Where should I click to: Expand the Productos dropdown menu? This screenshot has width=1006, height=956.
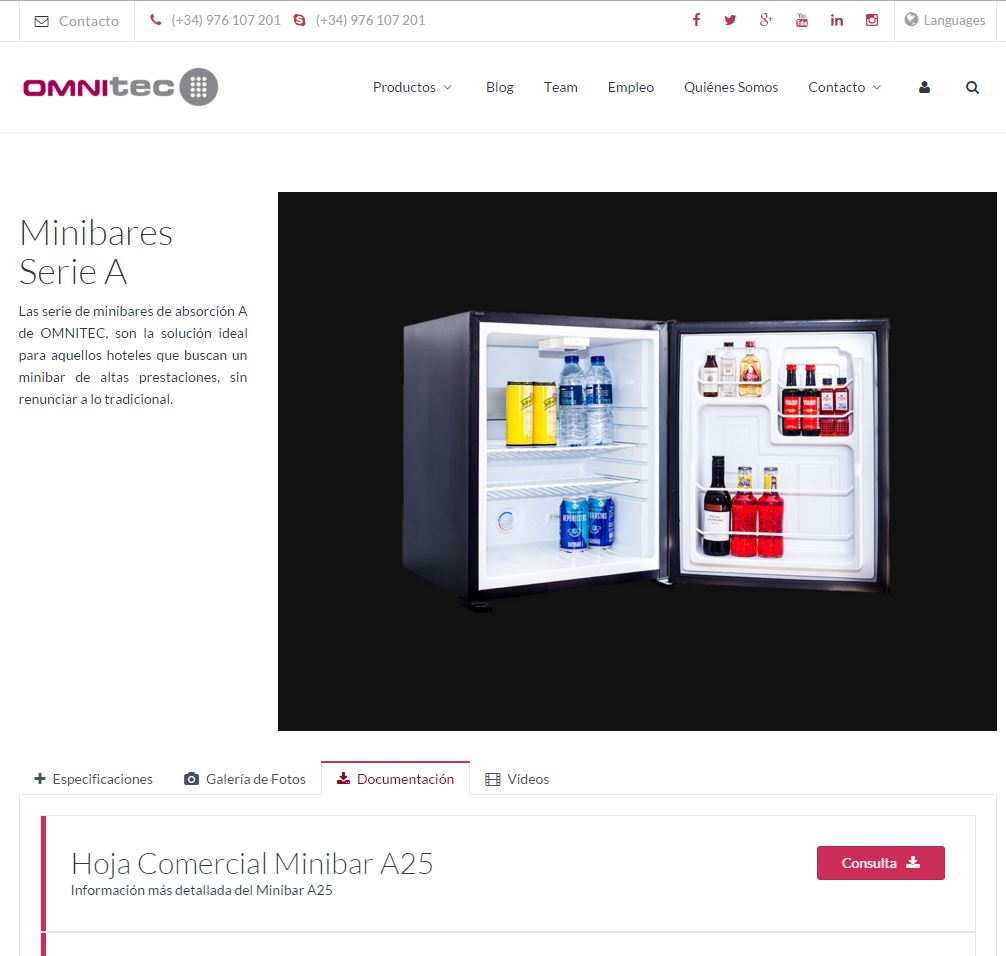click(412, 87)
